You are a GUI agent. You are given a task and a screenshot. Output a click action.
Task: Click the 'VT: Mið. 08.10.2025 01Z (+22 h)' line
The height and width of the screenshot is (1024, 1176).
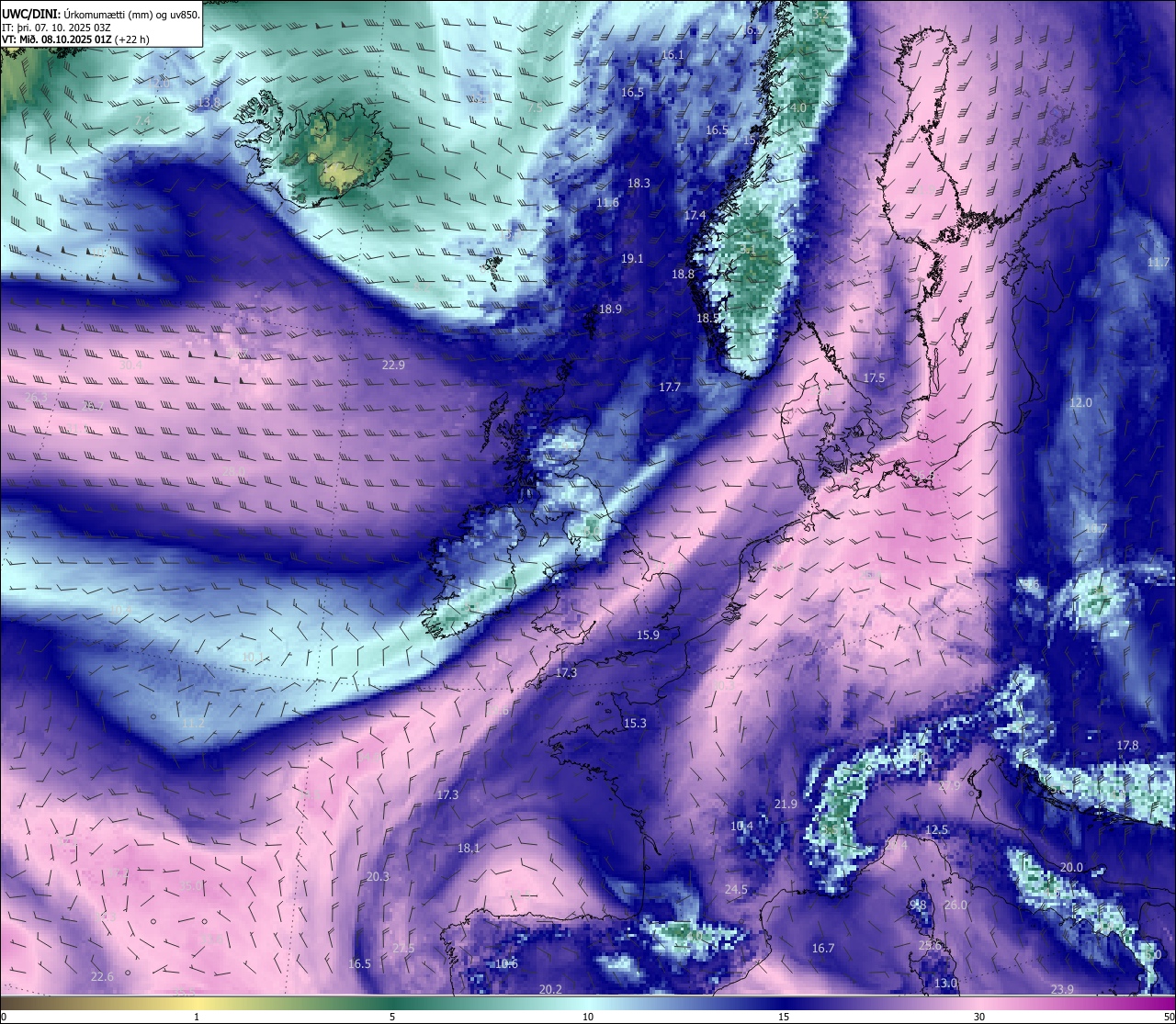point(75,39)
